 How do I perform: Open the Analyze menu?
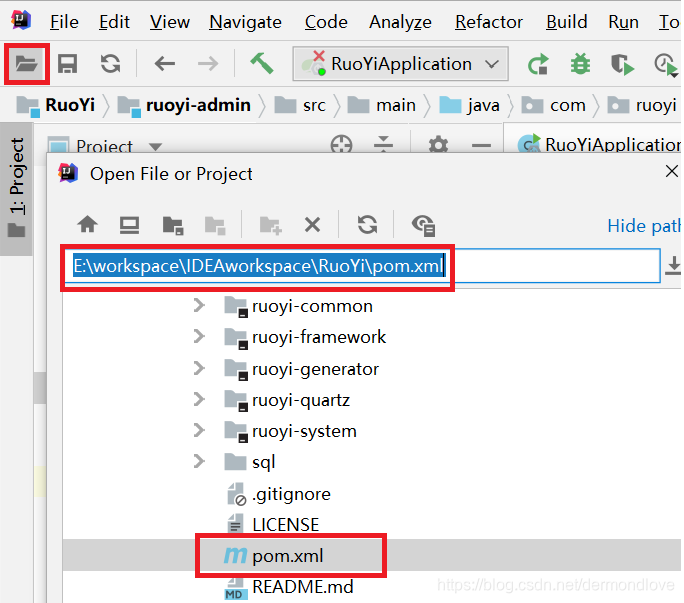coord(400,22)
